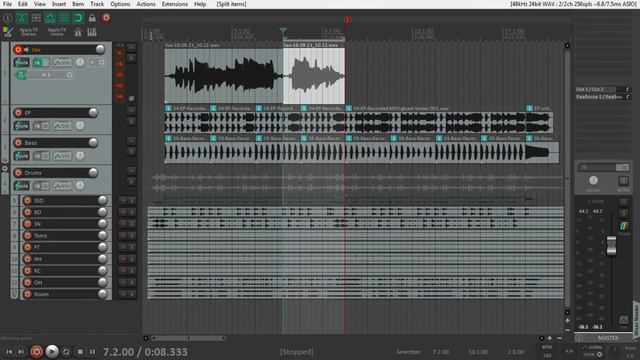Click the transport Stop button
Image resolution: width=640 pixels, height=360 pixels.
pos(80,351)
